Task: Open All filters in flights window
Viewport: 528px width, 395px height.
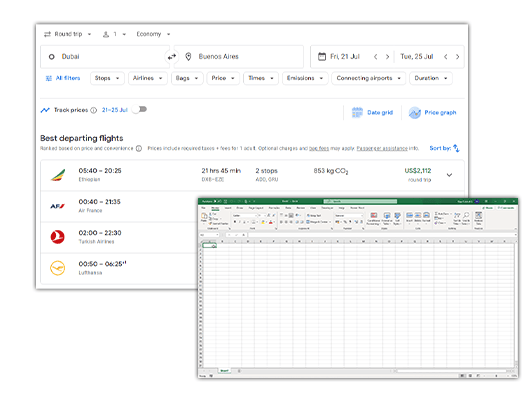Action: coord(63,78)
